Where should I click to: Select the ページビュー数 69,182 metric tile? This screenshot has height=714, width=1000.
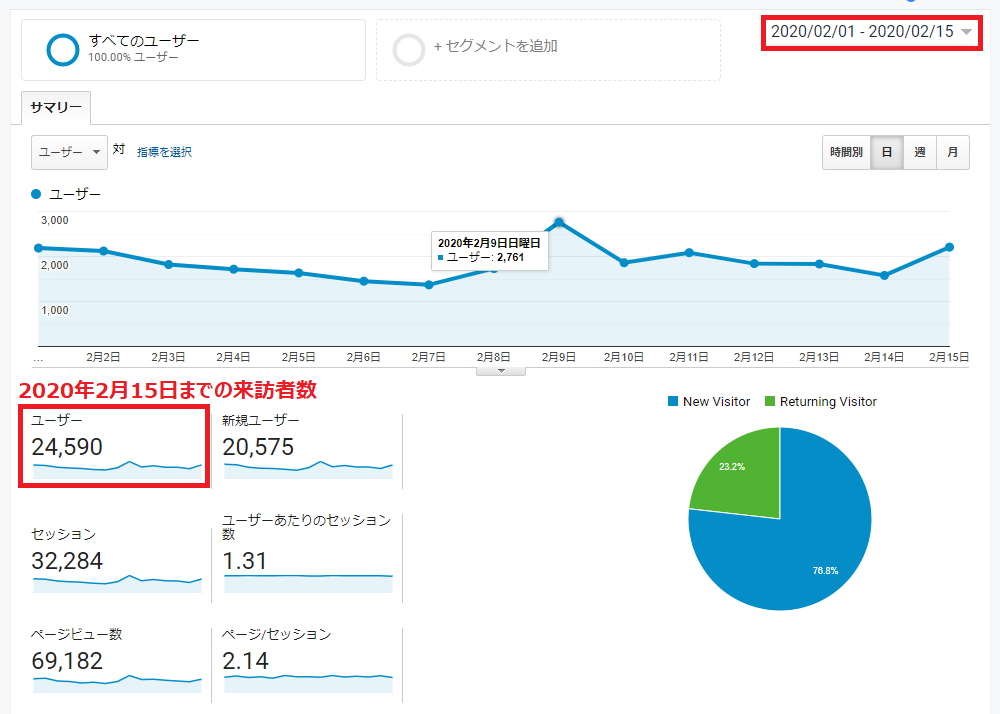116,663
